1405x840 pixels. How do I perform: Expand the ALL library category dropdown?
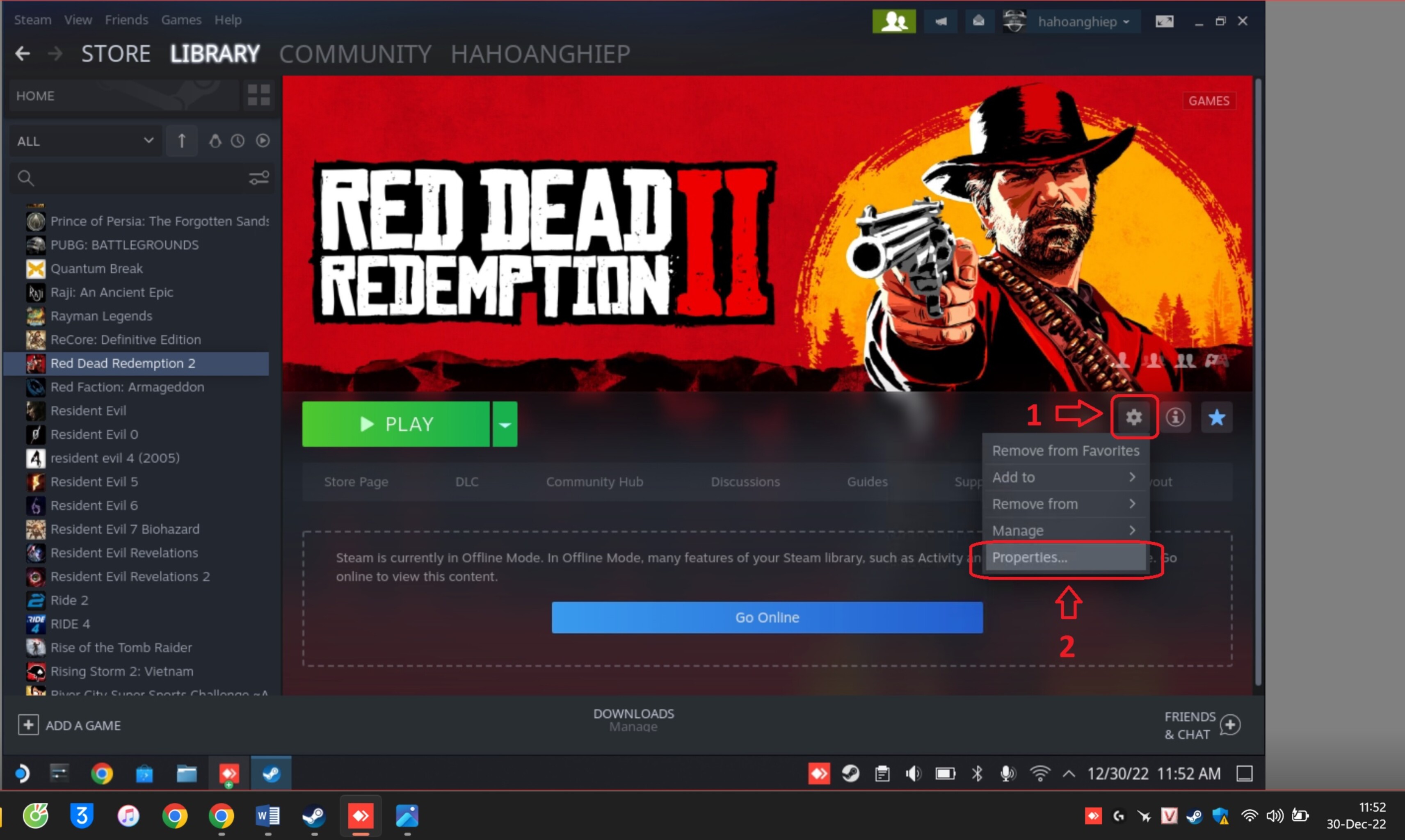coord(85,141)
